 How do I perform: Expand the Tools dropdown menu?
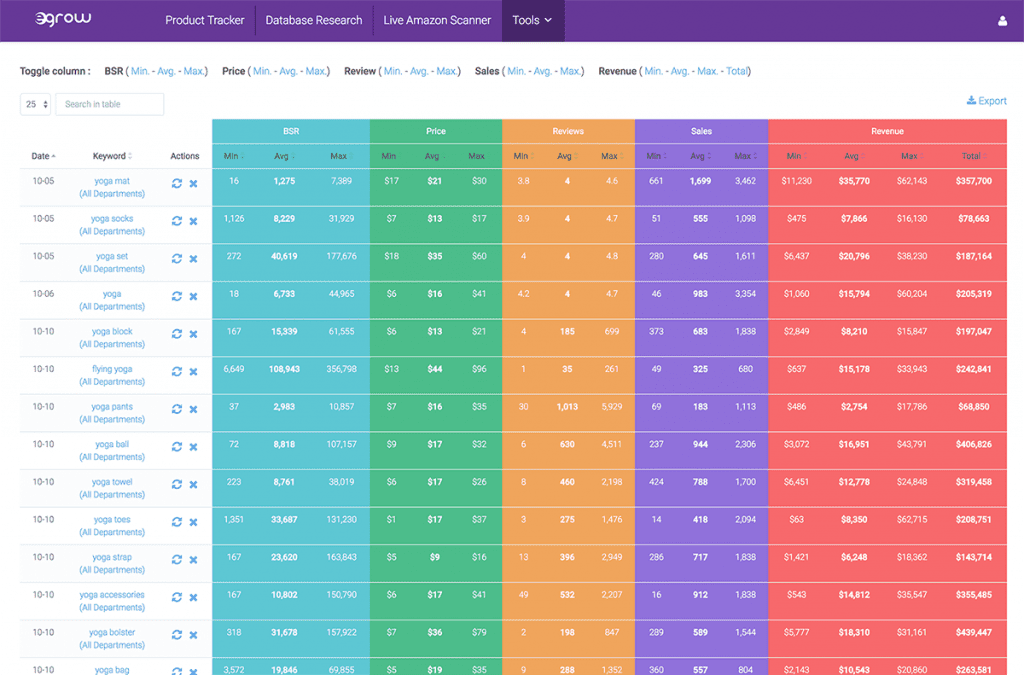(x=532, y=20)
